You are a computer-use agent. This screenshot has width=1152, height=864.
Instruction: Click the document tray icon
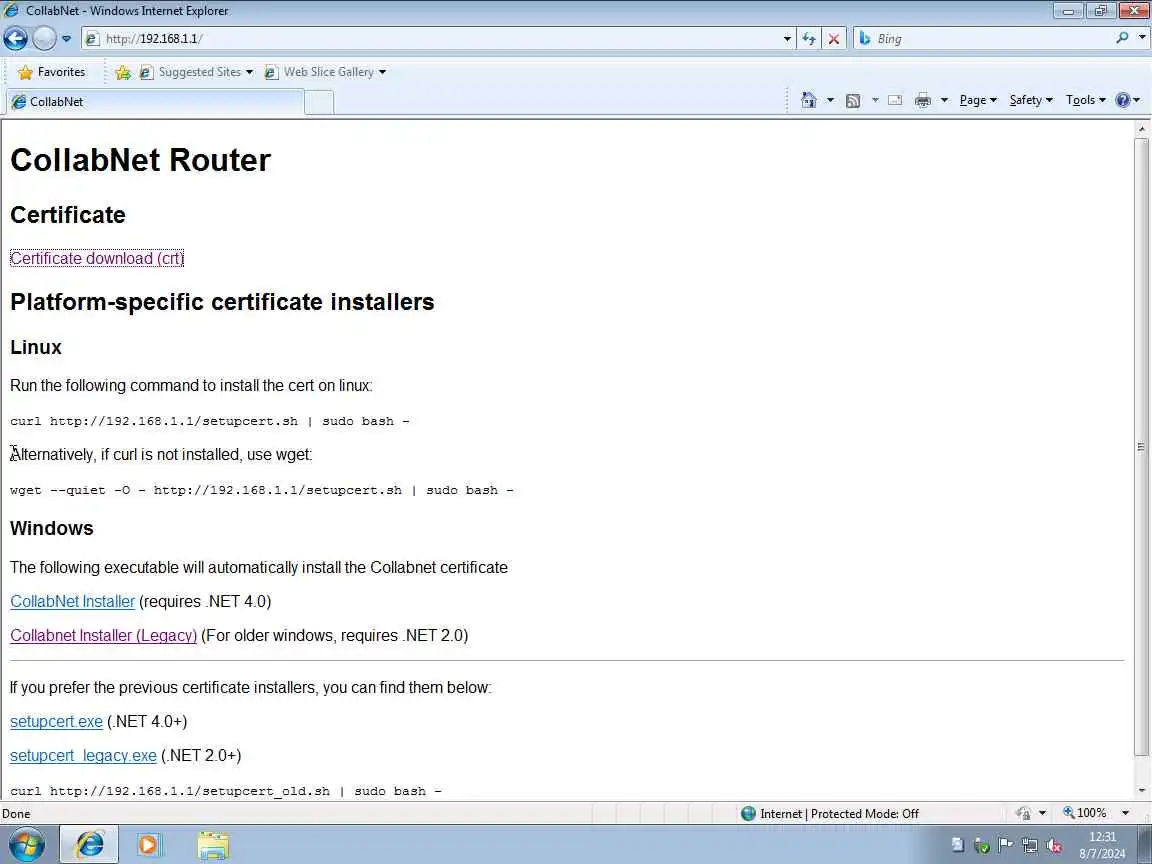click(x=957, y=846)
